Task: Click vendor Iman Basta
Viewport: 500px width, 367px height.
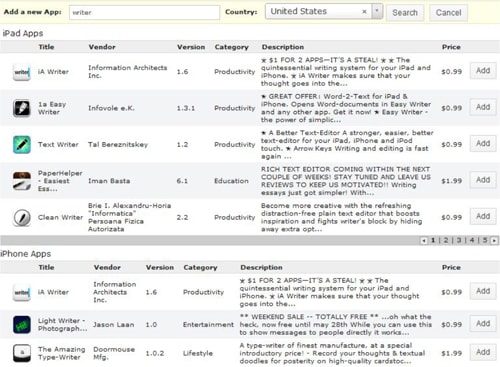Action: point(109,181)
